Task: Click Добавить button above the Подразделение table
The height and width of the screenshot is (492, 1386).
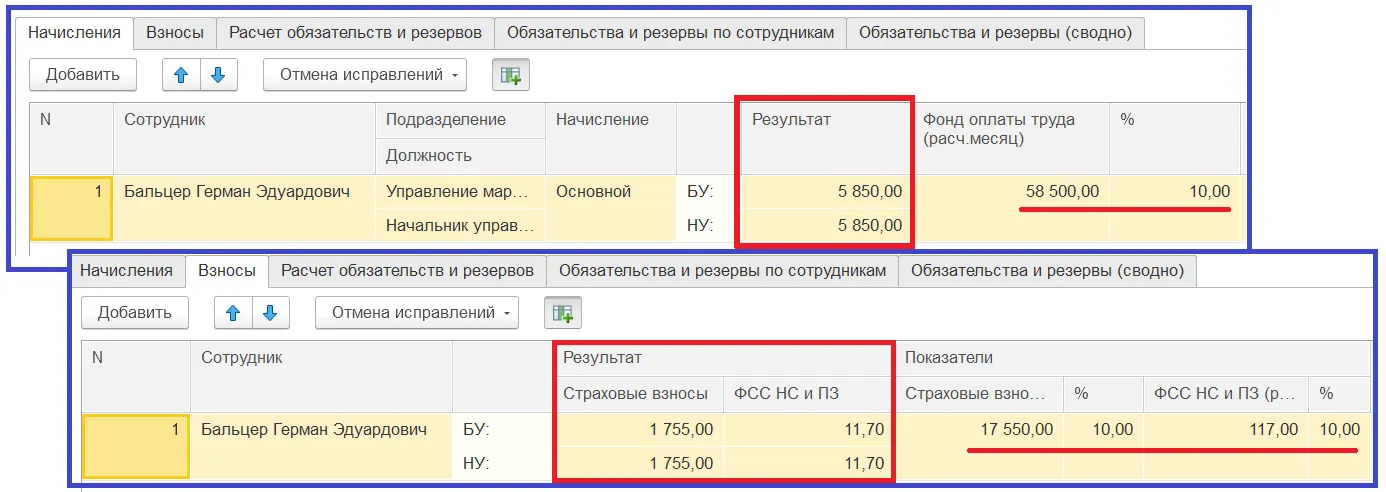Action: [83, 75]
